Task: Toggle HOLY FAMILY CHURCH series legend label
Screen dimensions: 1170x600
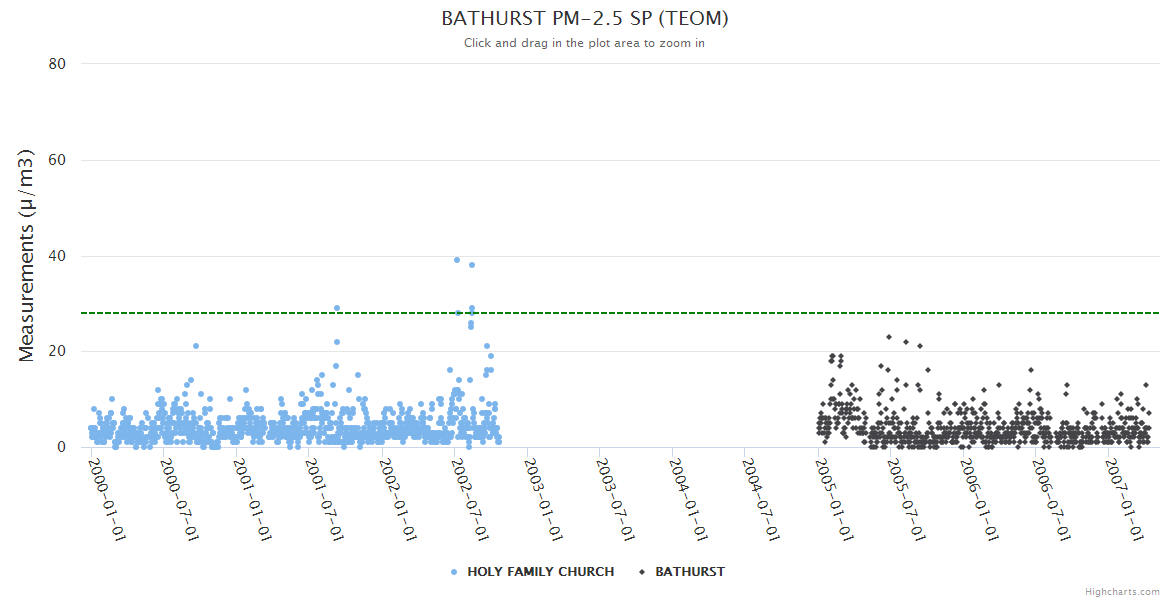Action: pos(540,572)
